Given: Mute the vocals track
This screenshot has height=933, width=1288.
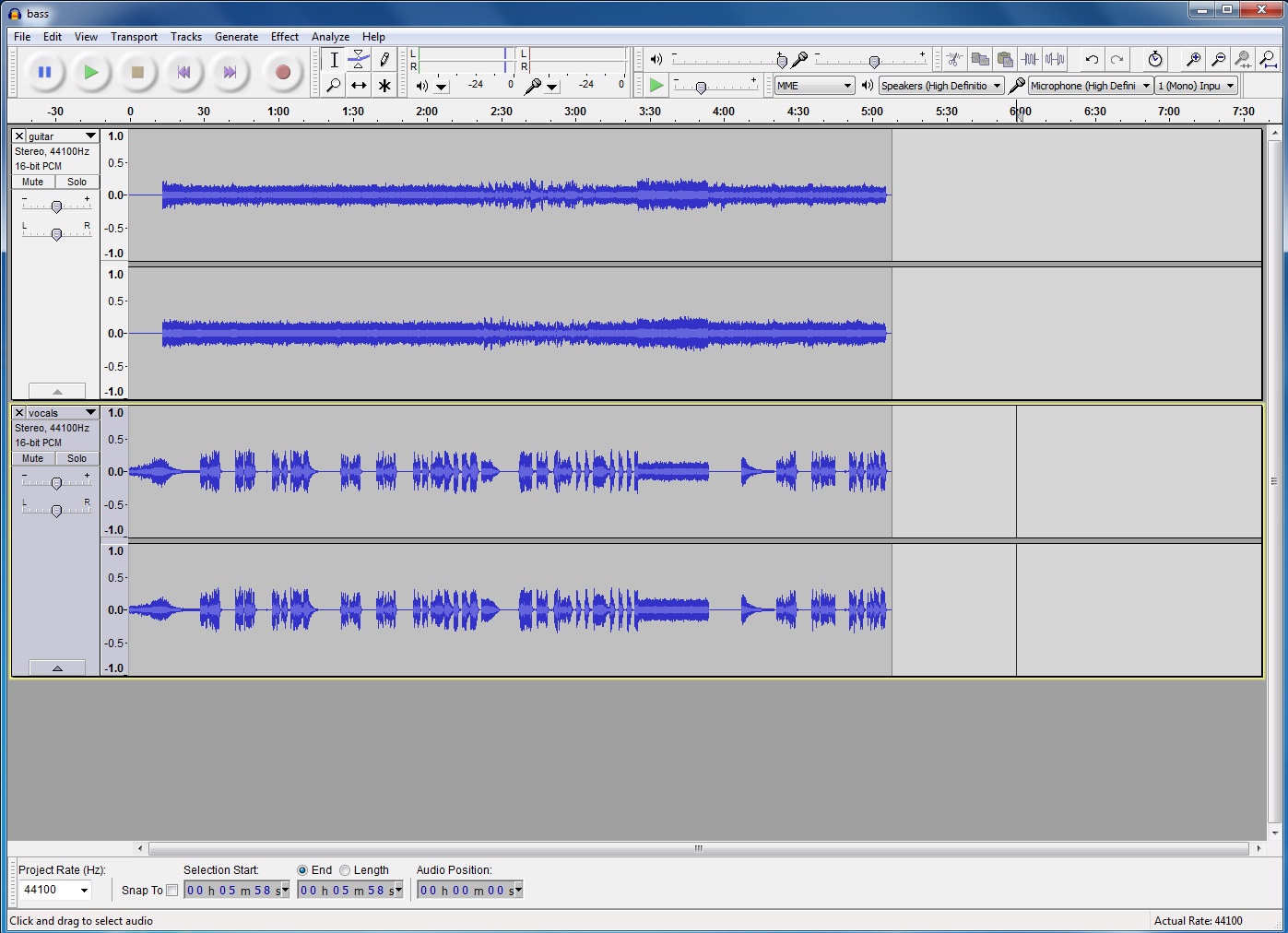Looking at the screenshot, I should (x=33, y=459).
